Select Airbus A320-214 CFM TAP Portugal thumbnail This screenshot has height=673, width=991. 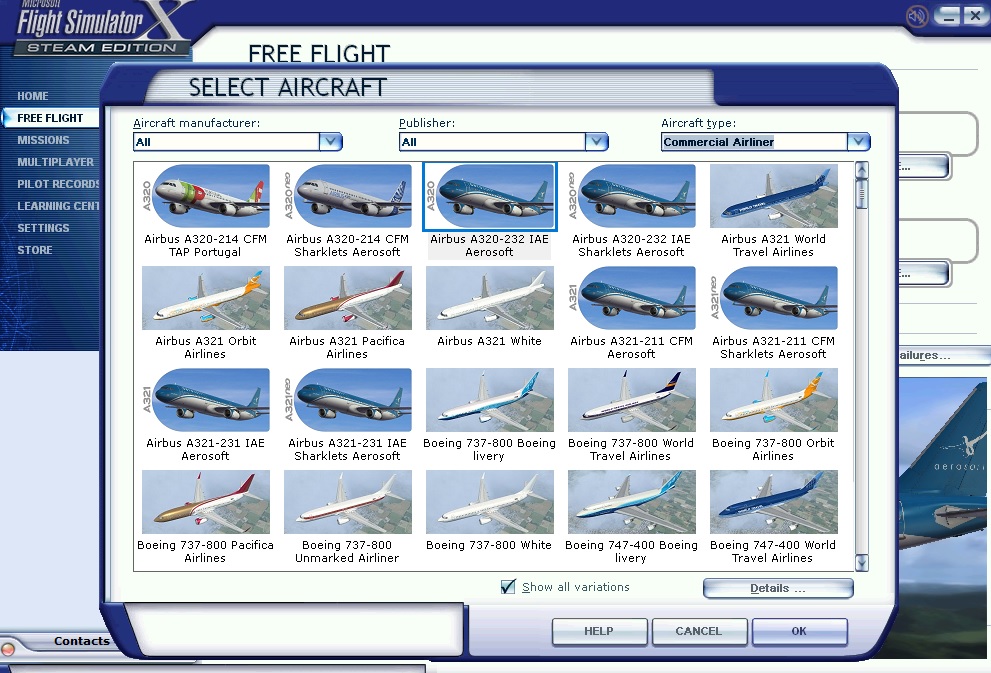click(206, 196)
